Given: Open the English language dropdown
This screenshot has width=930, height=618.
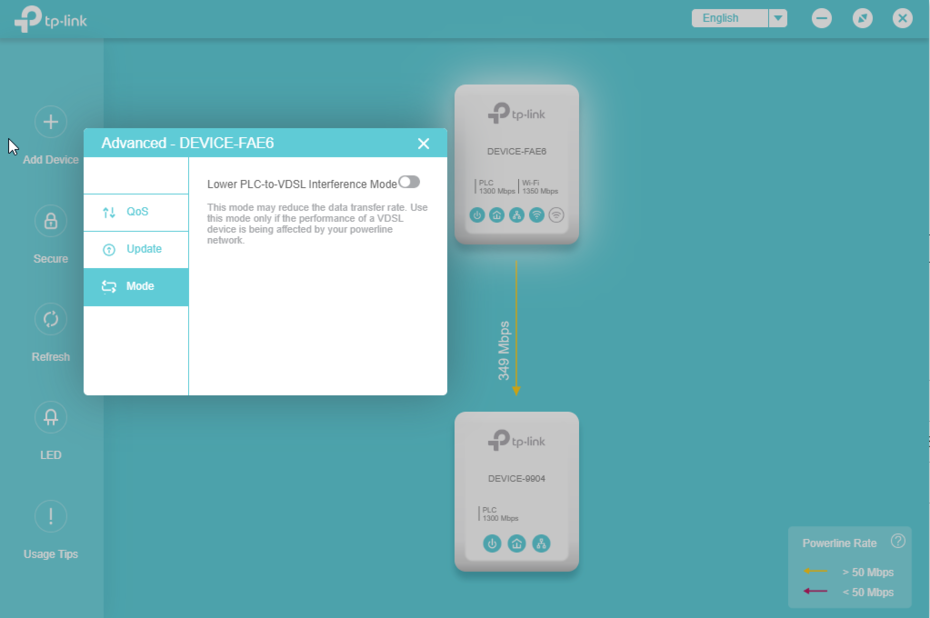Looking at the screenshot, I should coord(739,18).
